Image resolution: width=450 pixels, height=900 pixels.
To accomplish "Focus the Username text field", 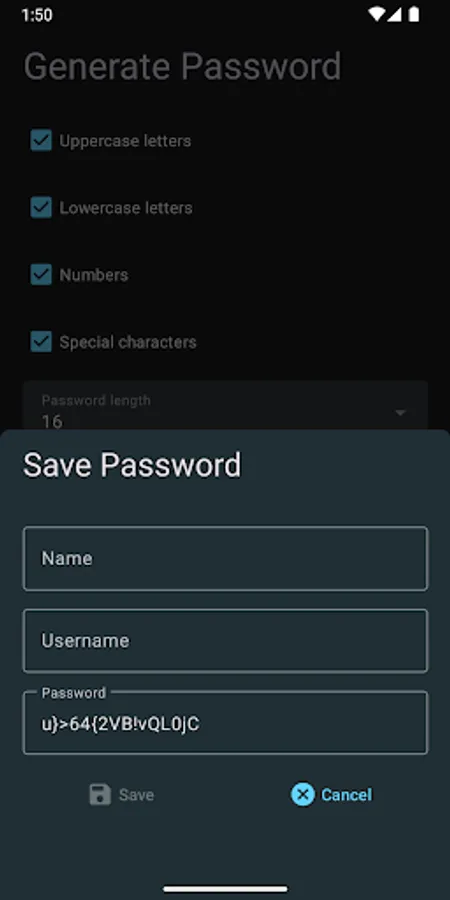I will (x=226, y=641).
